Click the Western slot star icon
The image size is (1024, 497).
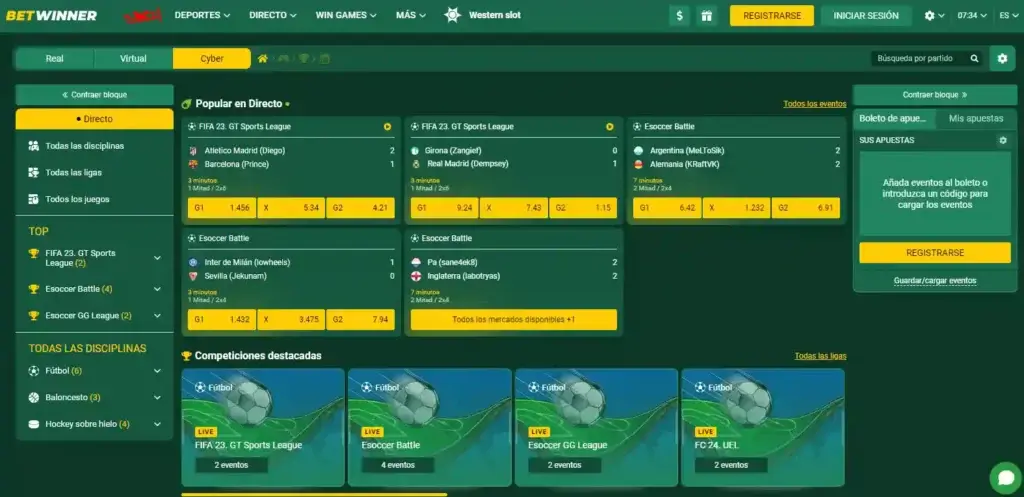452,16
